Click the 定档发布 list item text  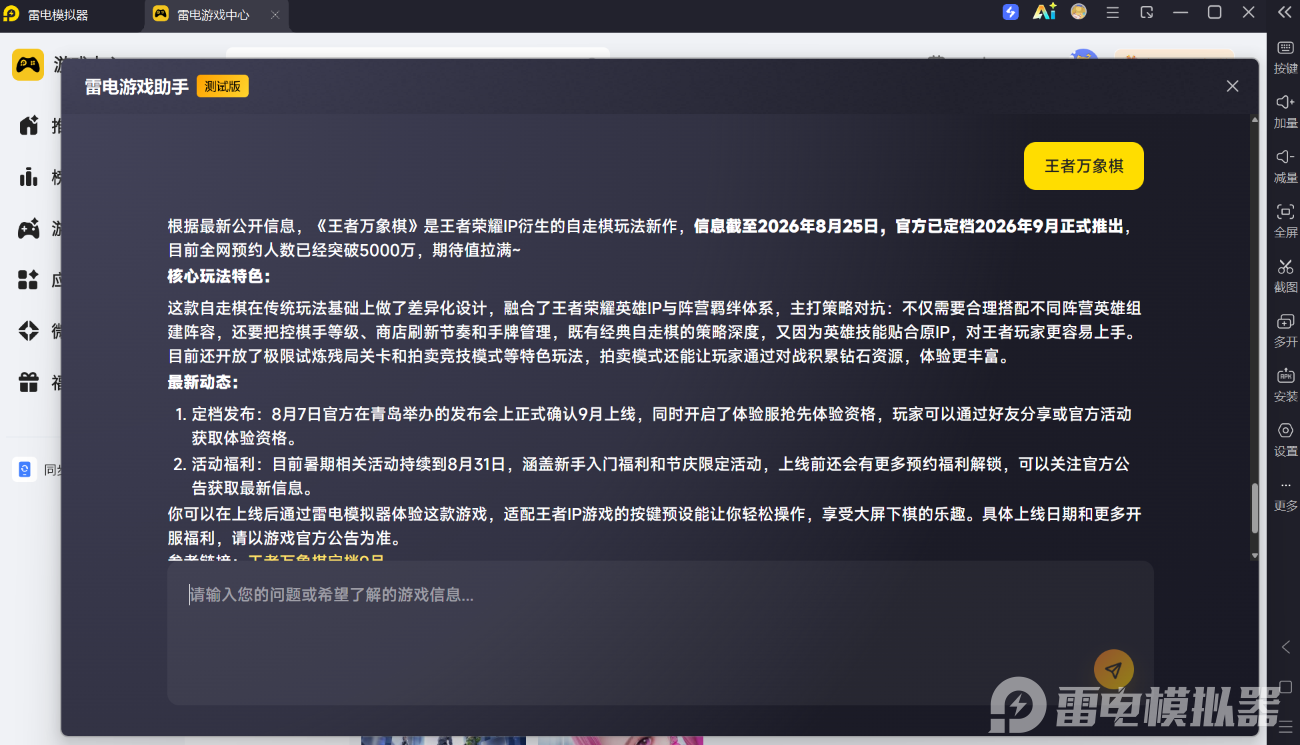(661, 426)
